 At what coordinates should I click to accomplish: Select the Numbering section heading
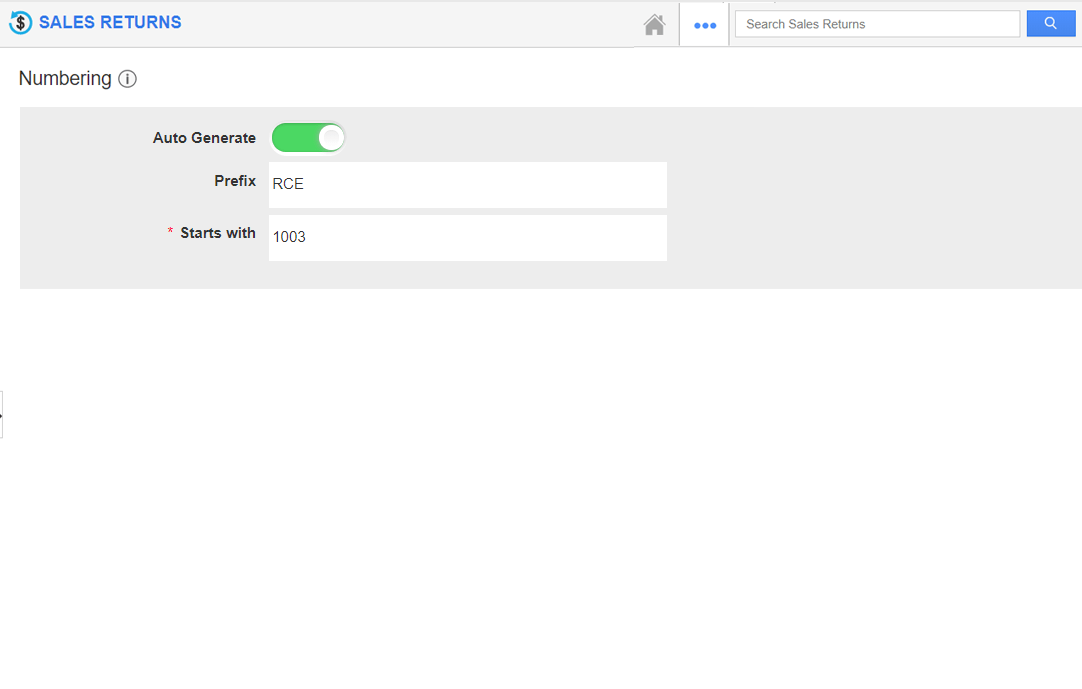[65, 79]
